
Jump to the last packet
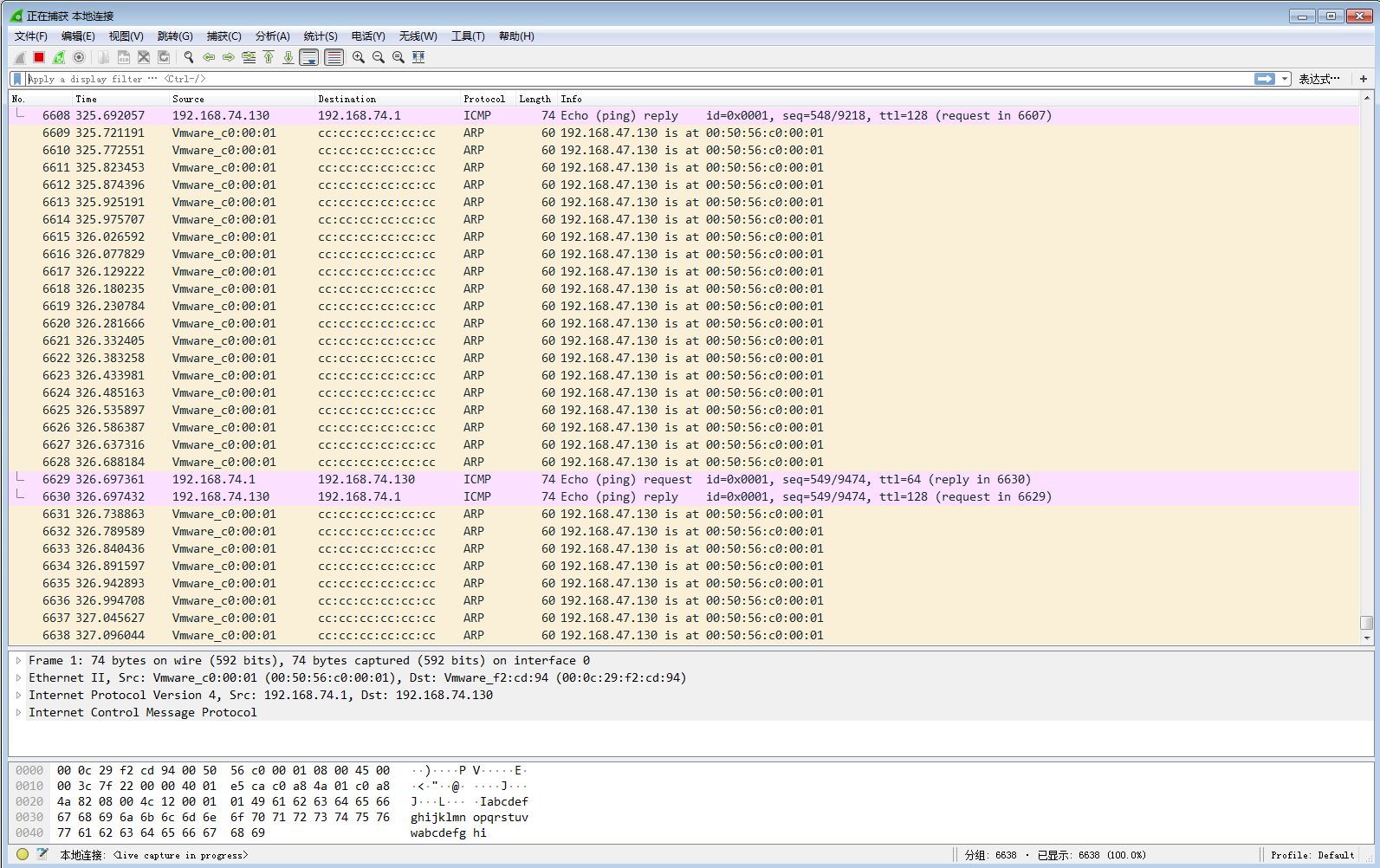[288, 57]
